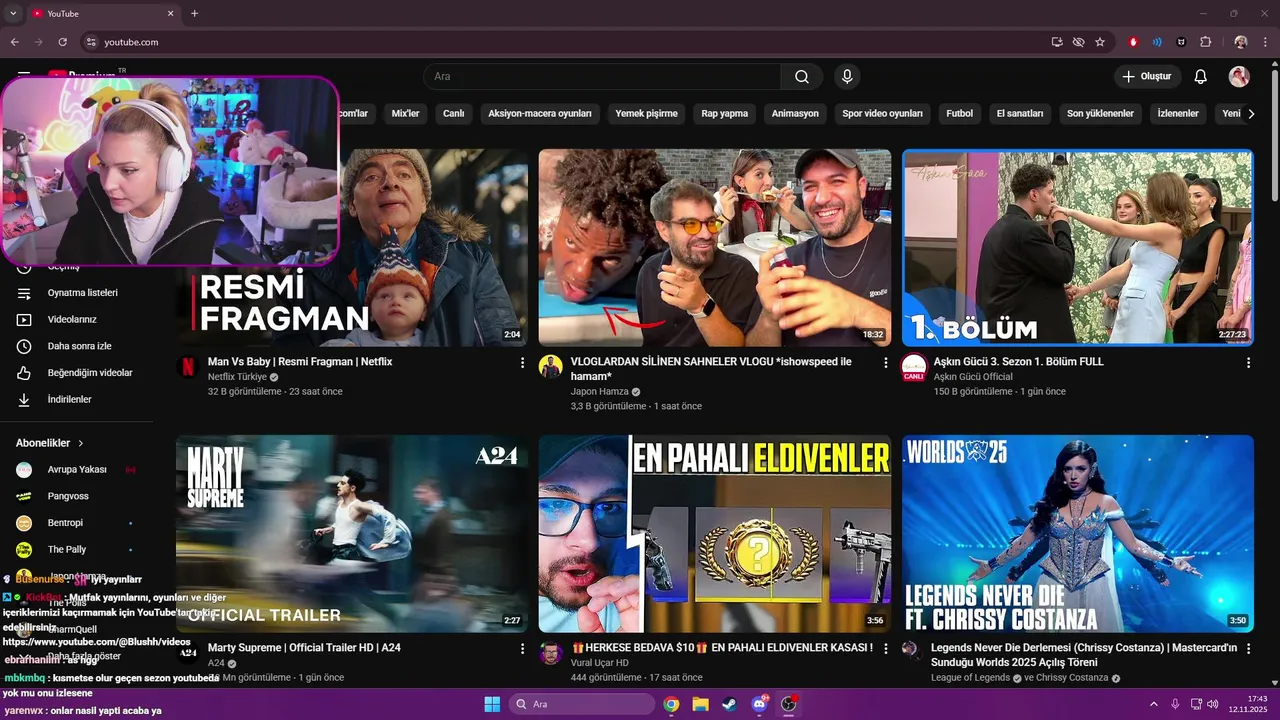Viewport: 1280px width, 720px height.
Task: Open Steam from the taskbar
Action: tap(729, 704)
